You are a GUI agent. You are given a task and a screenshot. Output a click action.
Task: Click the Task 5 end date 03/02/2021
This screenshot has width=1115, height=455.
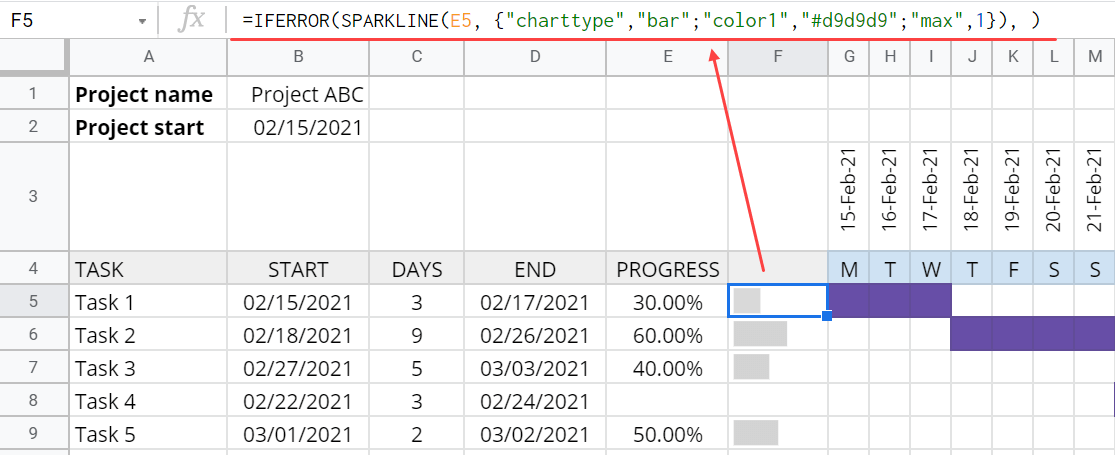coord(535,434)
